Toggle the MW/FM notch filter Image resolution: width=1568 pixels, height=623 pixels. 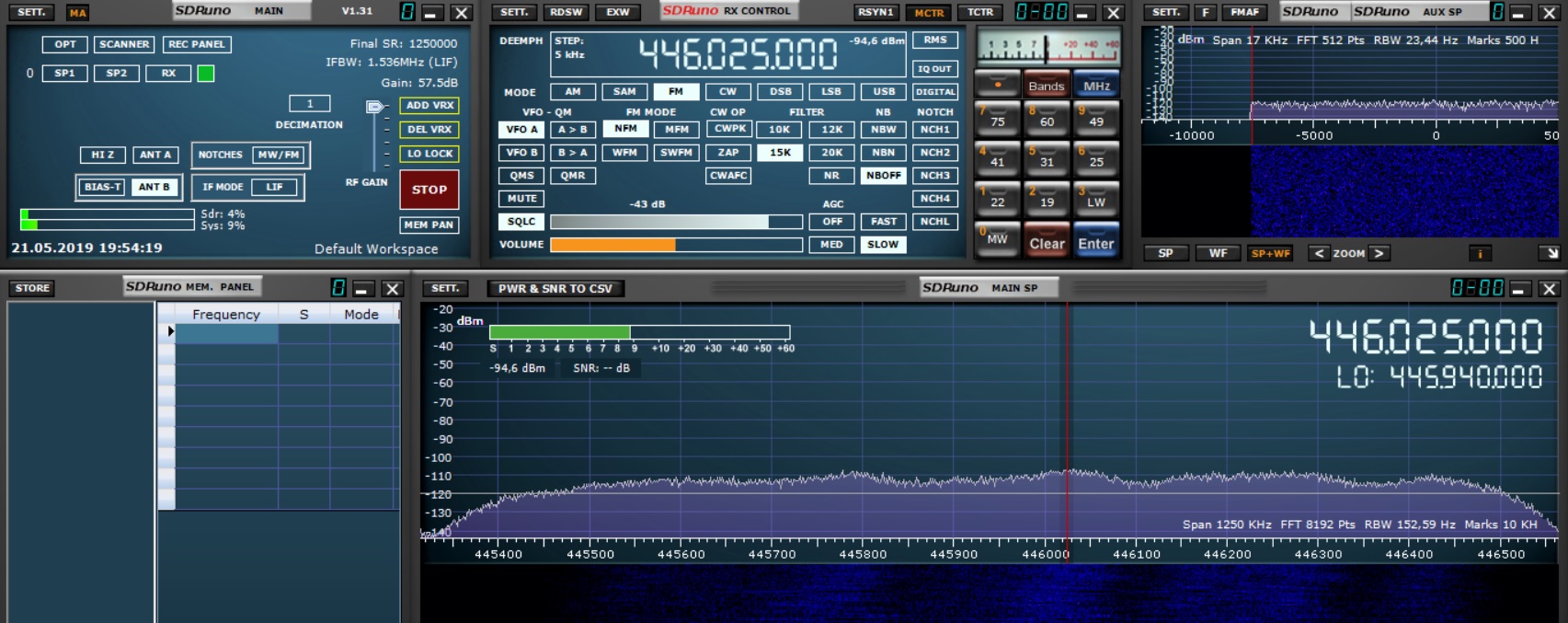(x=278, y=155)
